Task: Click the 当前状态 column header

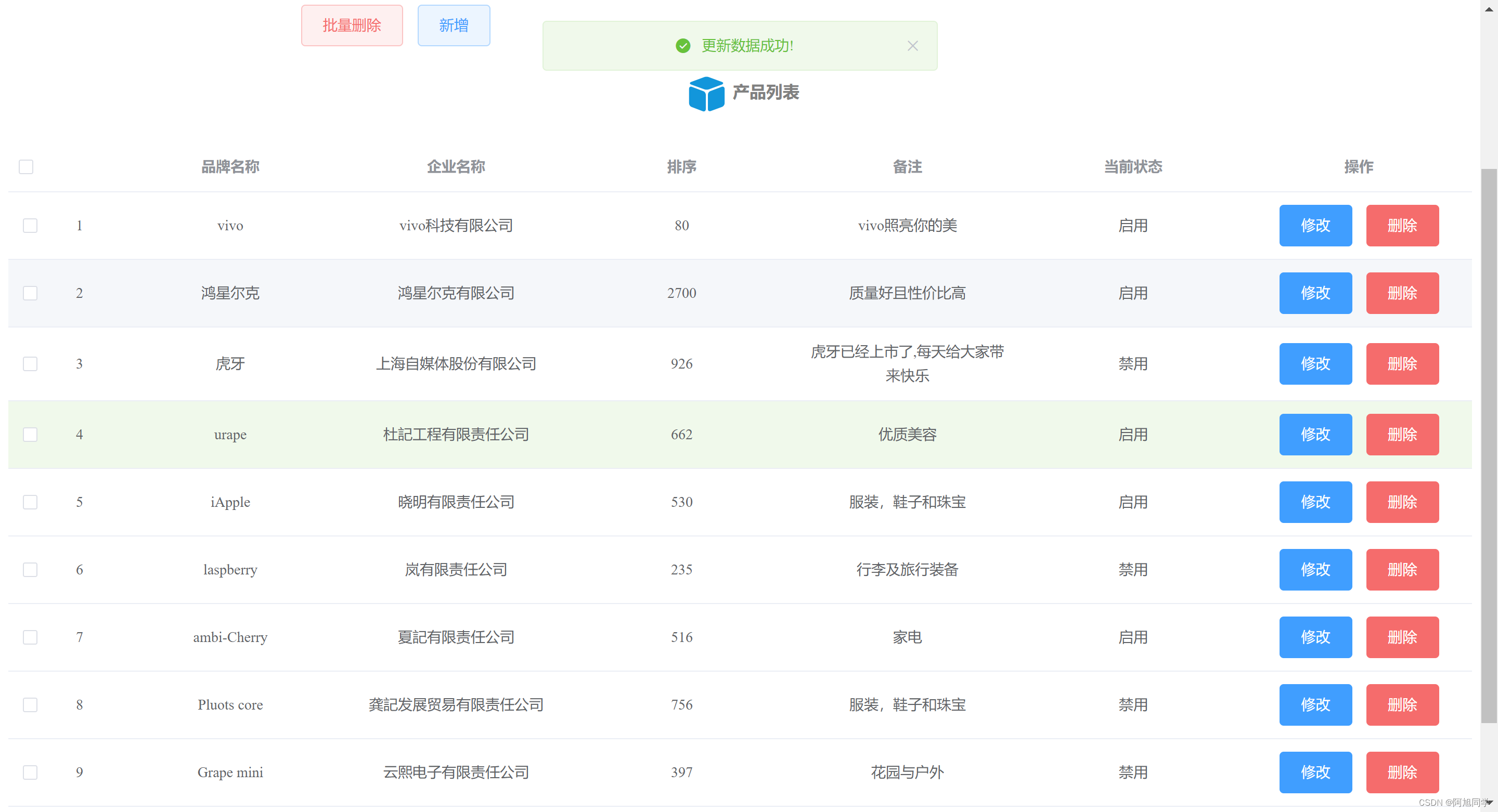Action: [1133, 167]
